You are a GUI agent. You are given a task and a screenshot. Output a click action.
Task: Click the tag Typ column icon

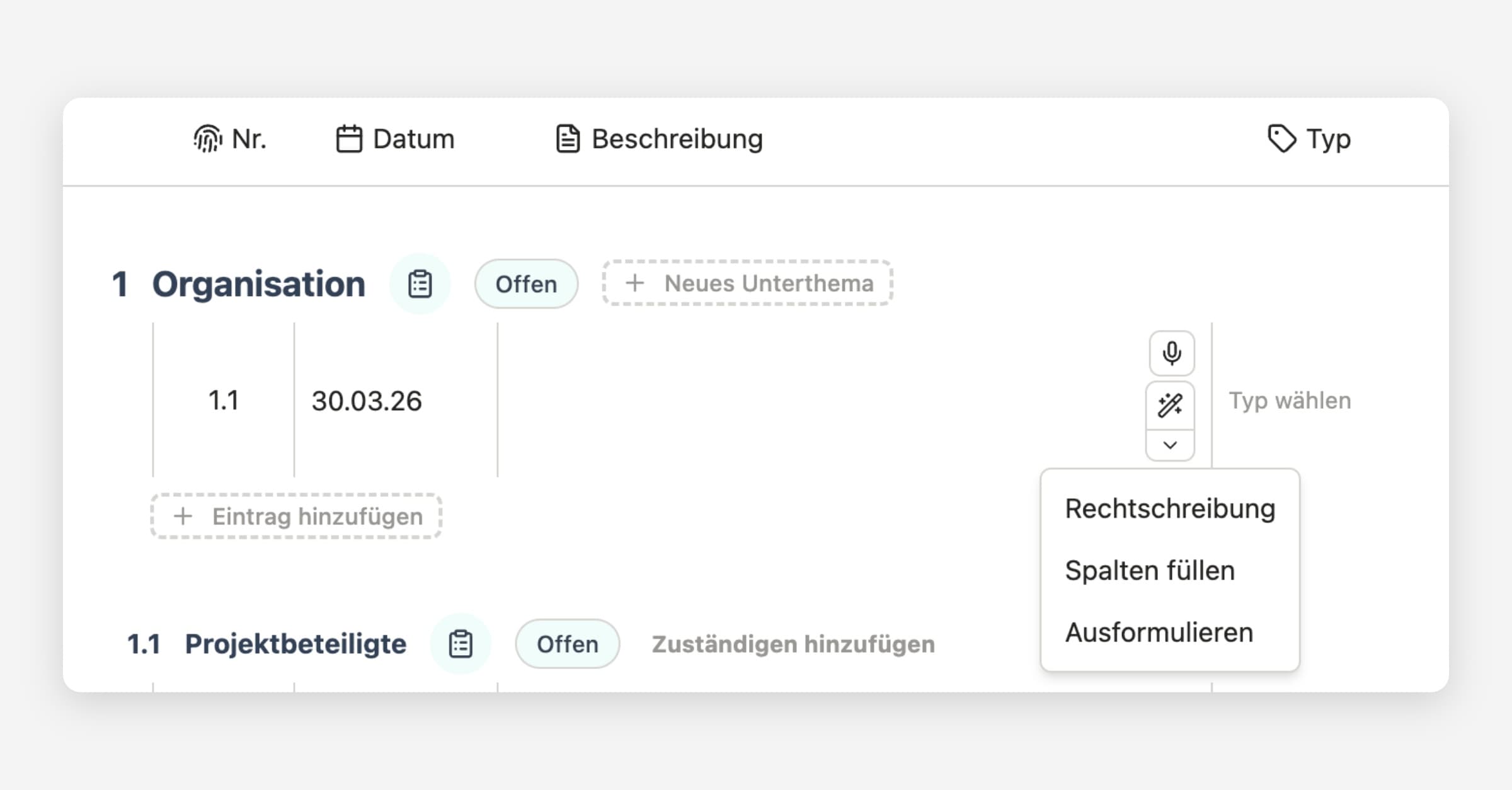[1281, 139]
